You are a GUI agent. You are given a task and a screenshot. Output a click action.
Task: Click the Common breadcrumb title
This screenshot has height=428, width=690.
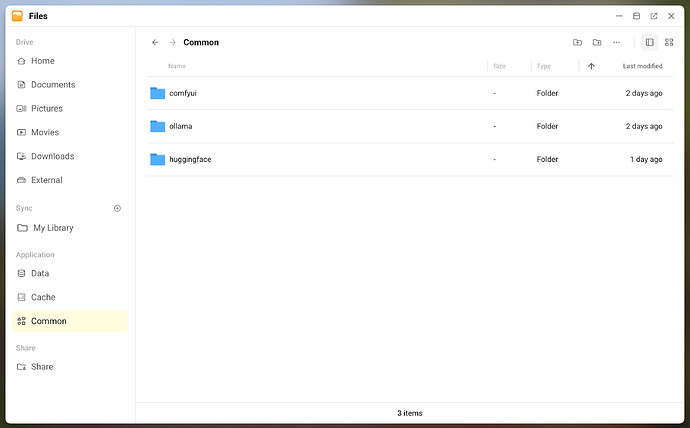pos(201,42)
